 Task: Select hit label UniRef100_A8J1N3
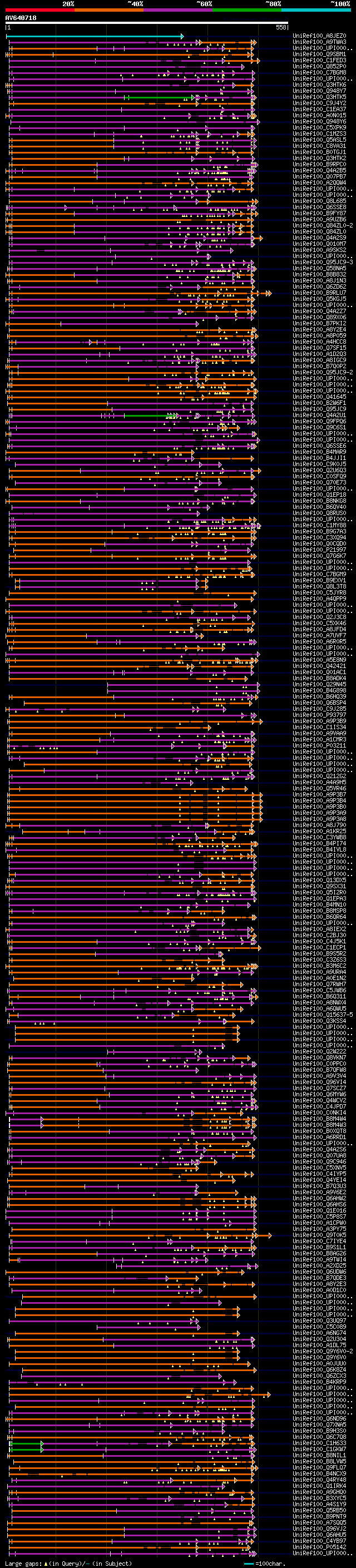[319, 280]
